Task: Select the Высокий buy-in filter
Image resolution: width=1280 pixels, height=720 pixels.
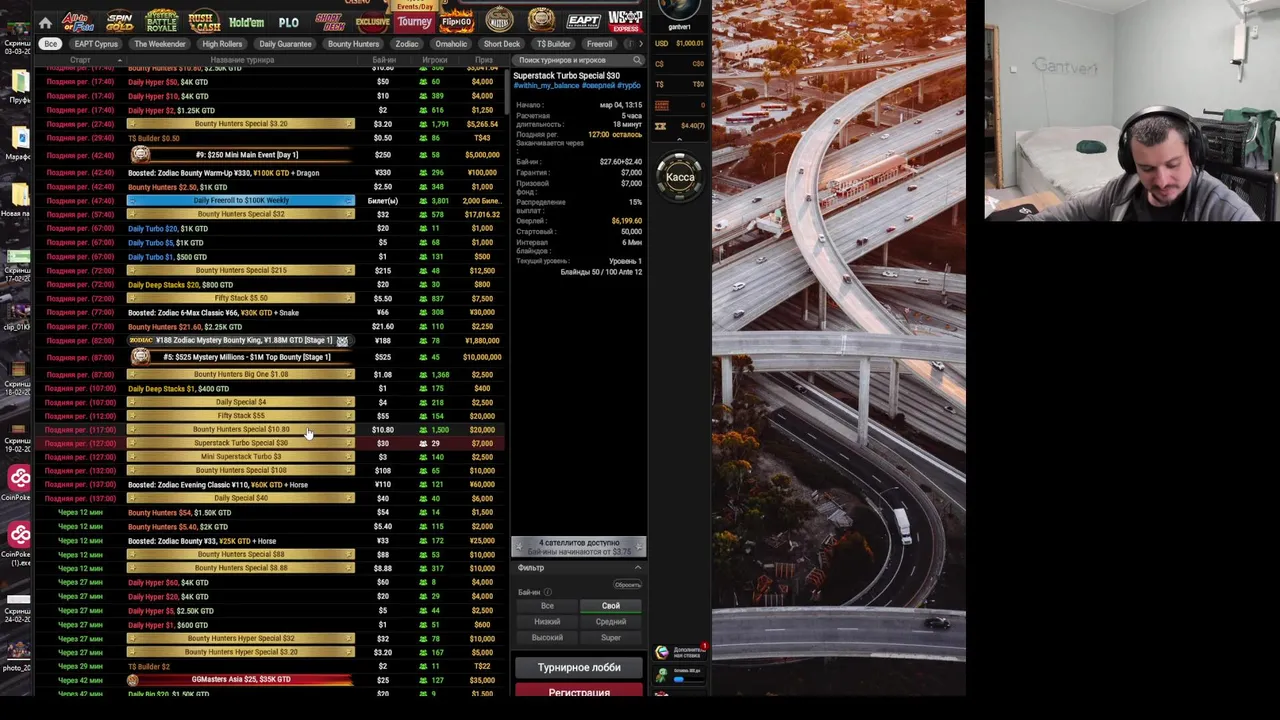Action: tap(547, 638)
